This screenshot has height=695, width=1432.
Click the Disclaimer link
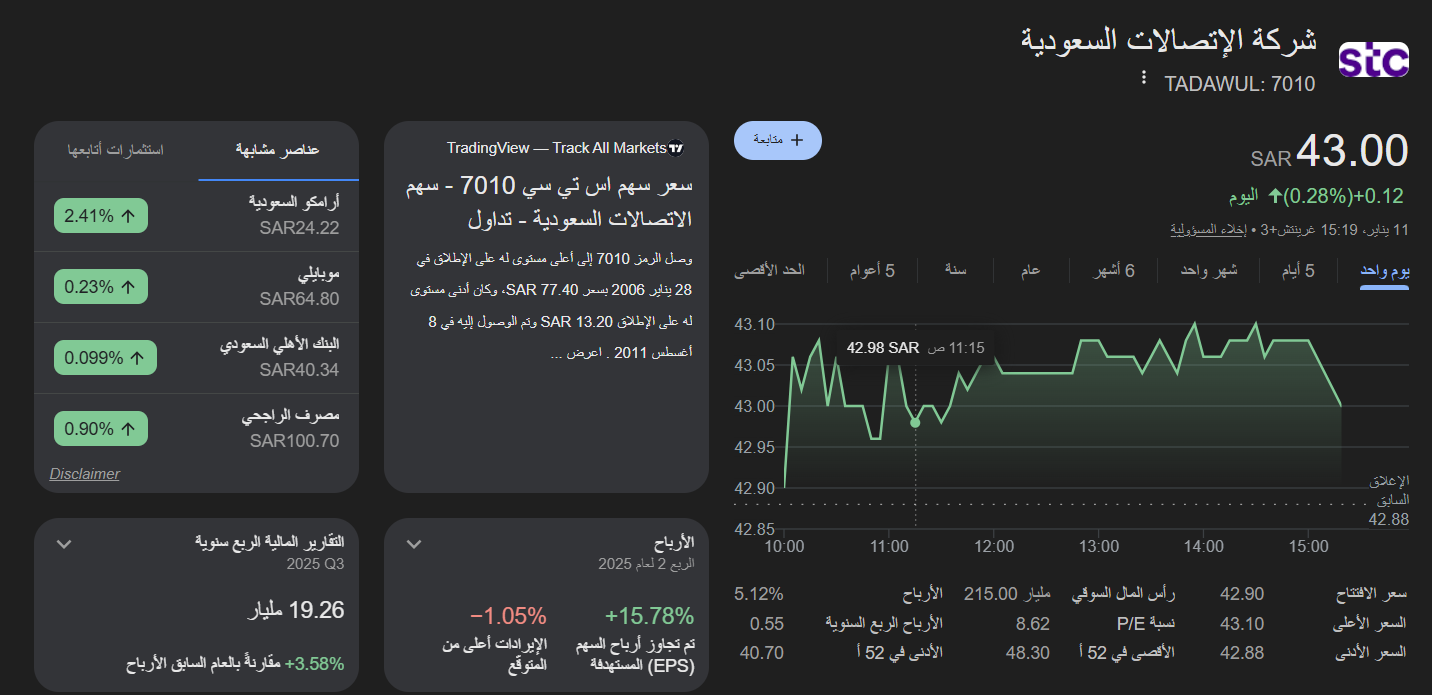84,474
